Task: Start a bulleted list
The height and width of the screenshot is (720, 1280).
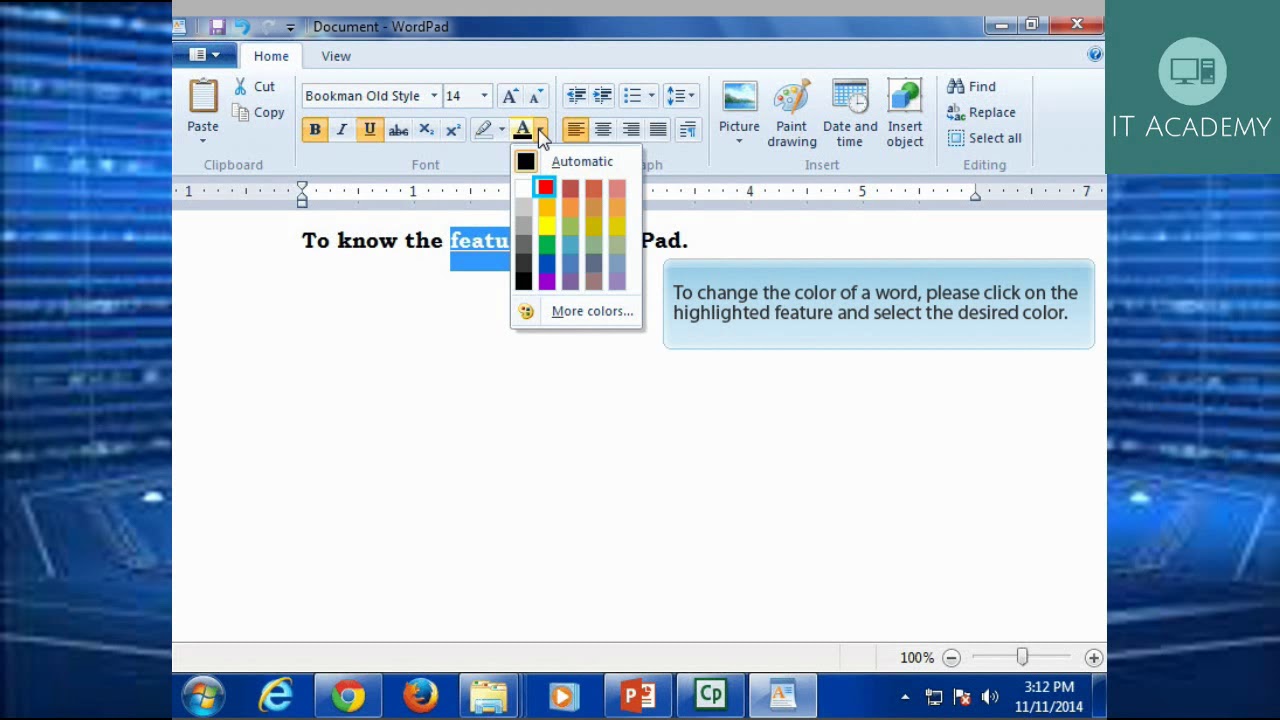Action: click(632, 96)
